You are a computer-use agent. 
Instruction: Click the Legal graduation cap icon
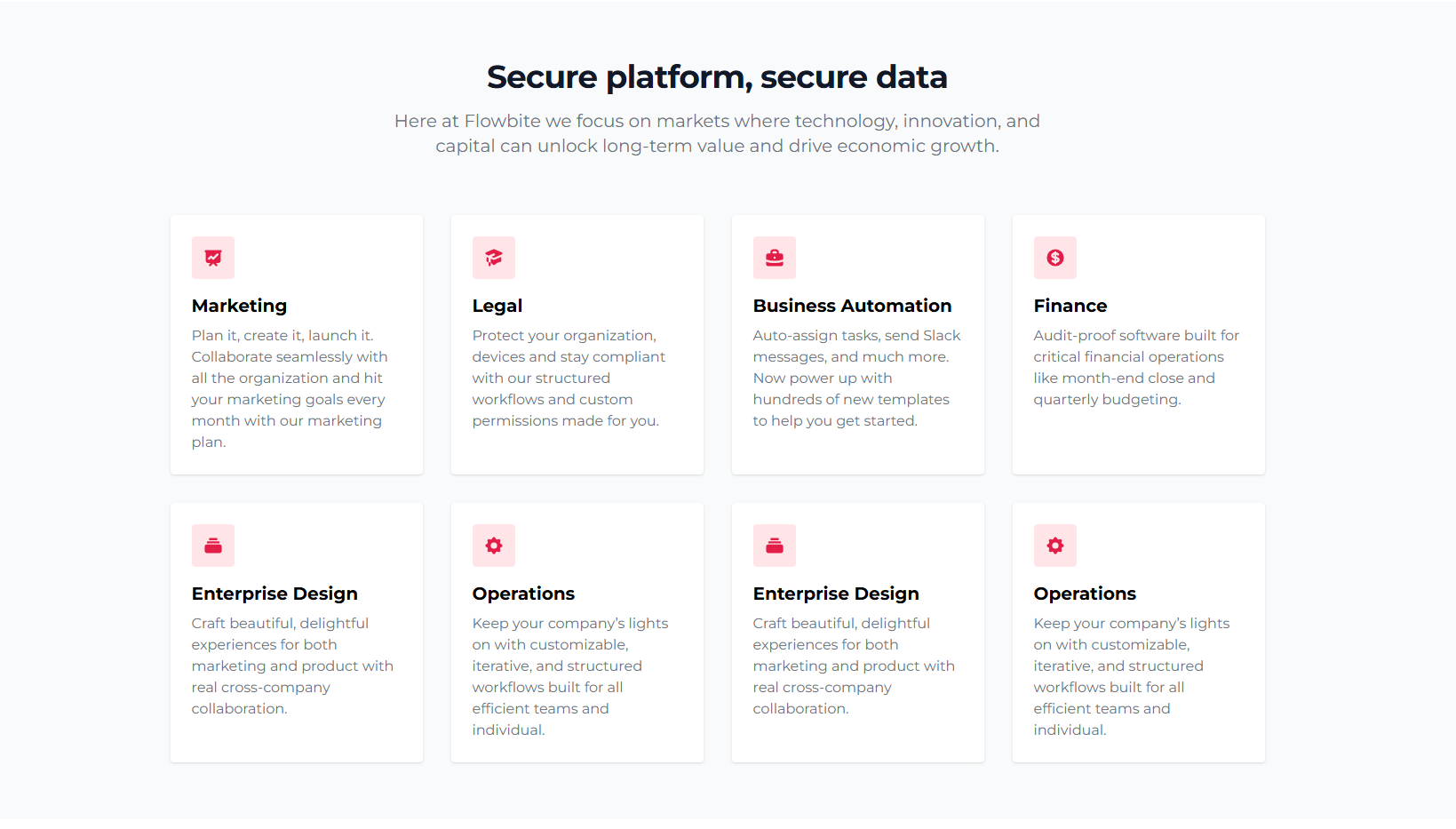(x=494, y=258)
